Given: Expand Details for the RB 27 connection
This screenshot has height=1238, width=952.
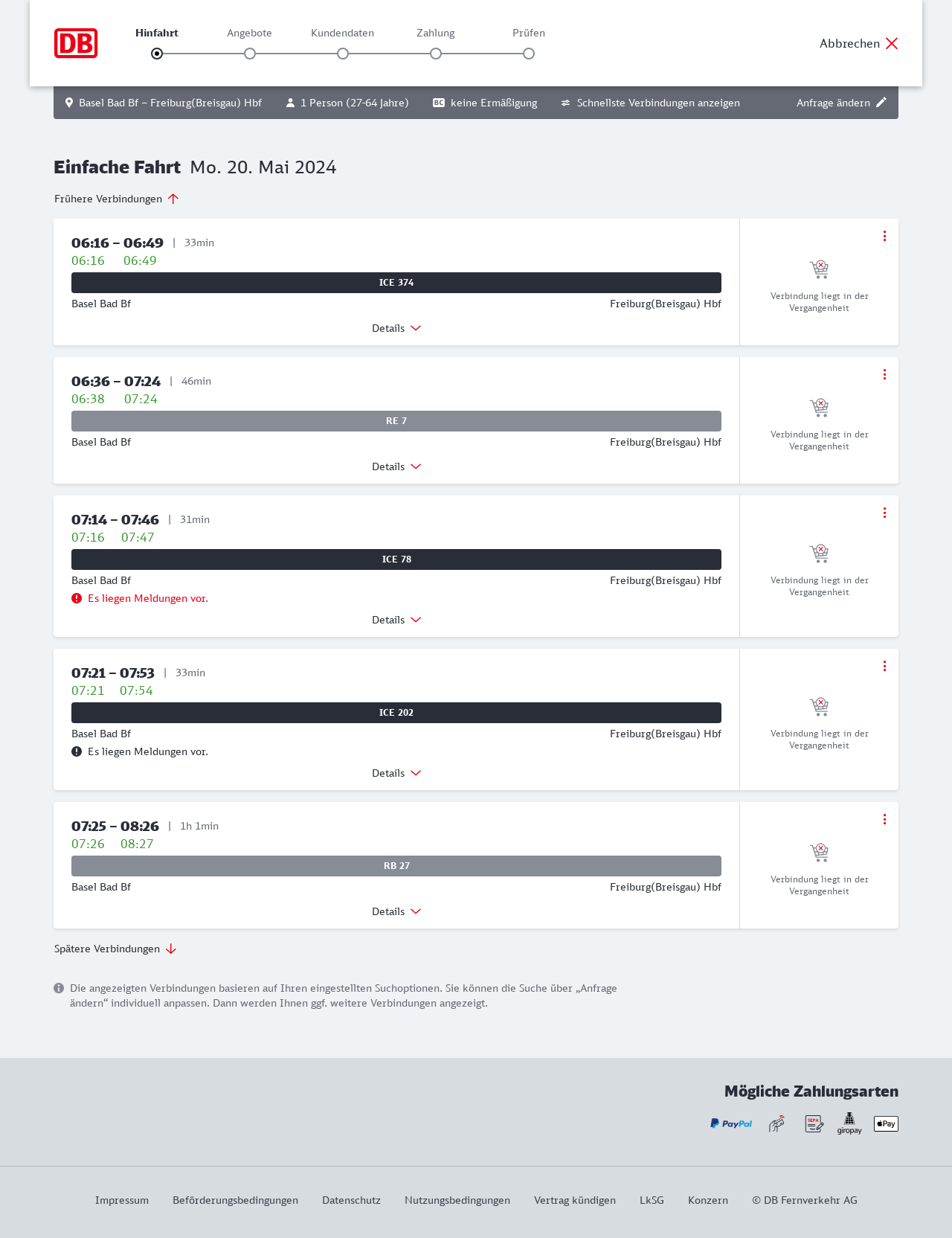Looking at the screenshot, I should 396,911.
